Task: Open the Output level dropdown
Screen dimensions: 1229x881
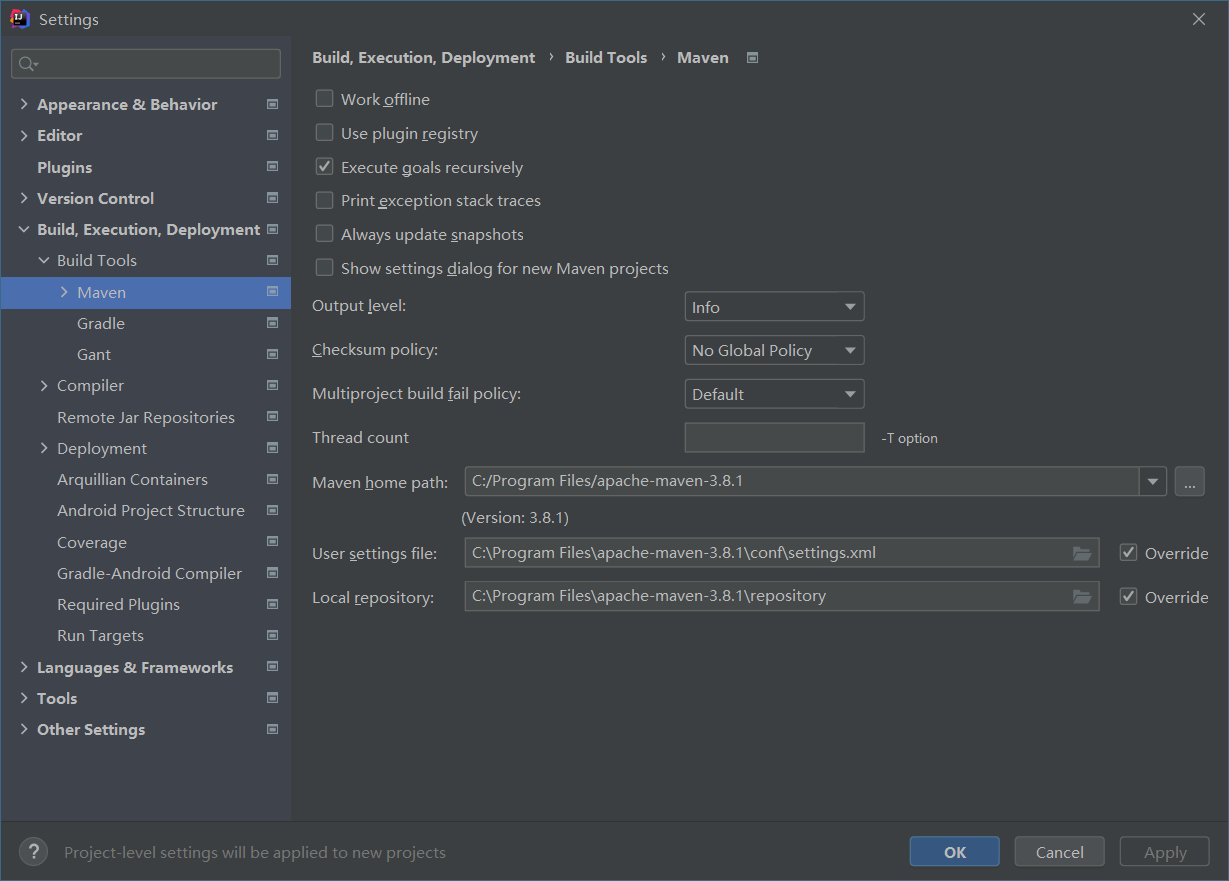Action: [x=774, y=307]
